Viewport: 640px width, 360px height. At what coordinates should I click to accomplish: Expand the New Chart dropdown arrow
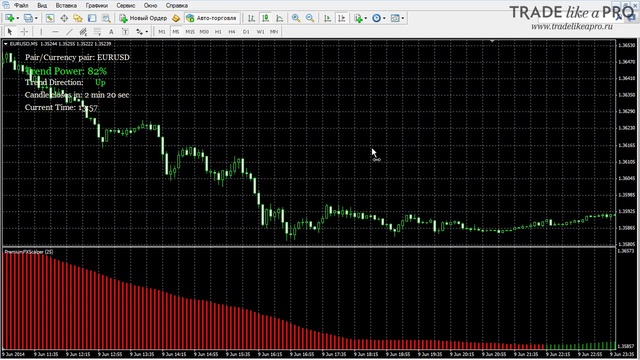[18, 18]
